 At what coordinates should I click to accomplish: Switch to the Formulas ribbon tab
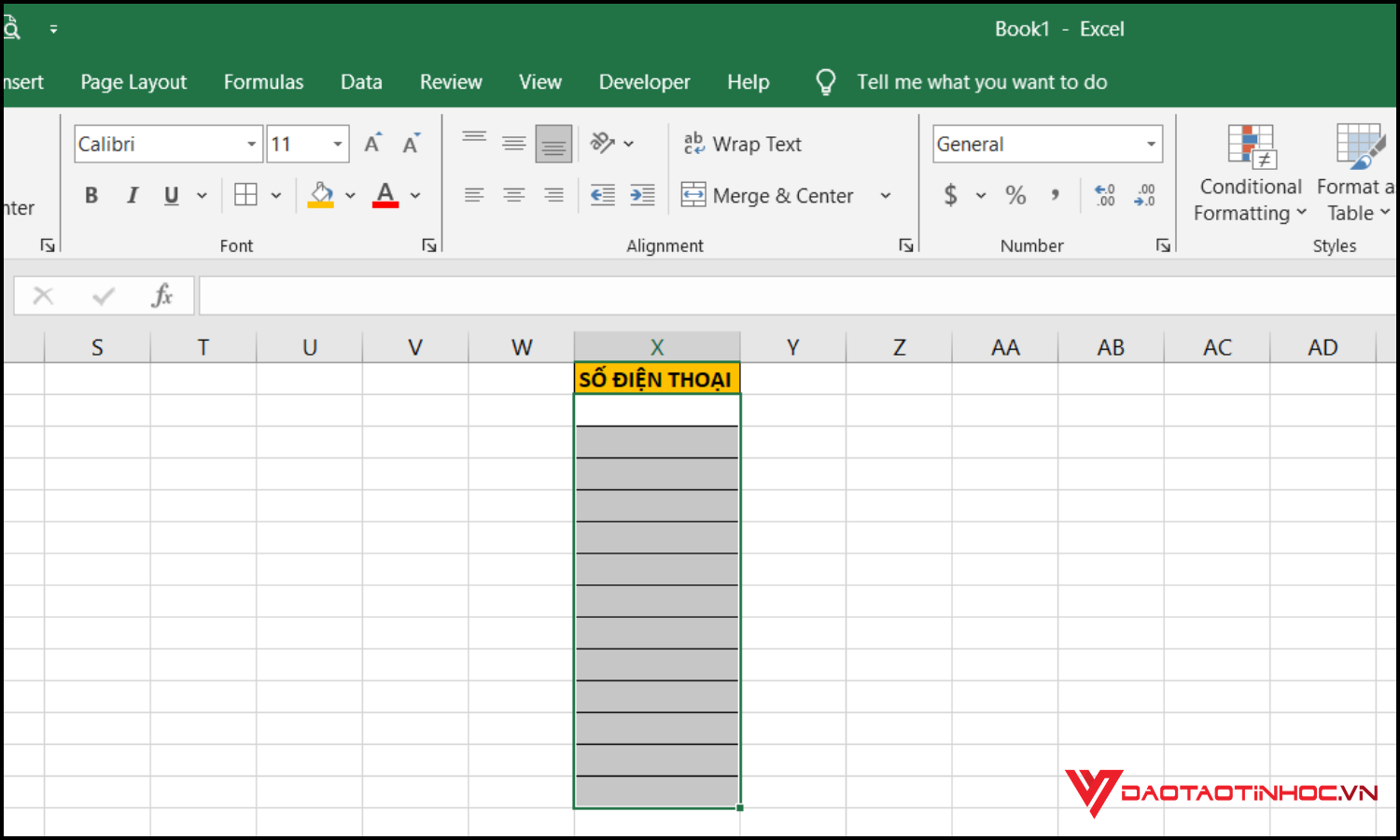(263, 82)
